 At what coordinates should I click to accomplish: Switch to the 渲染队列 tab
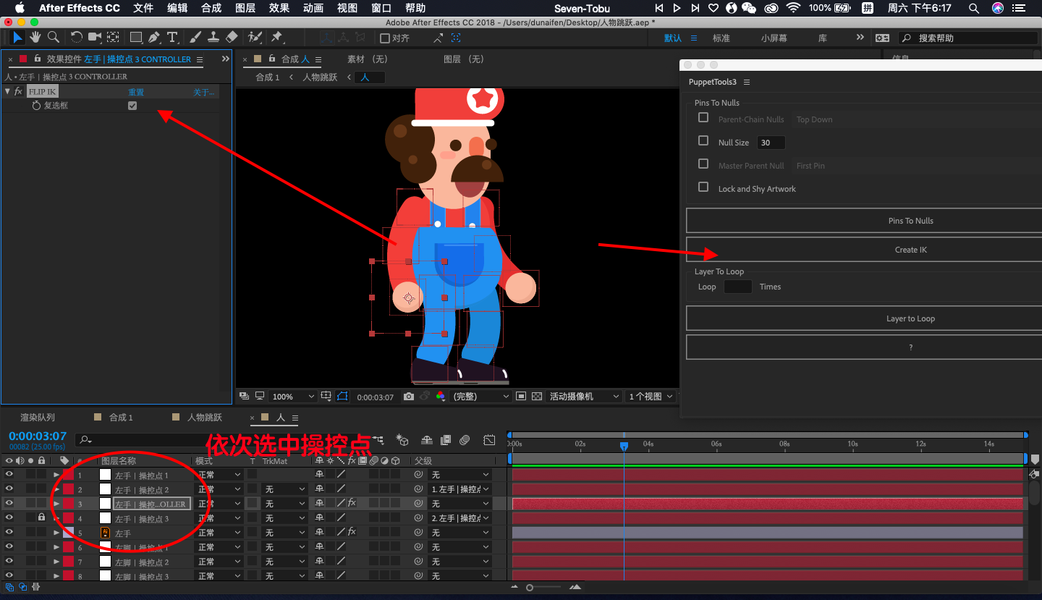coord(37,417)
